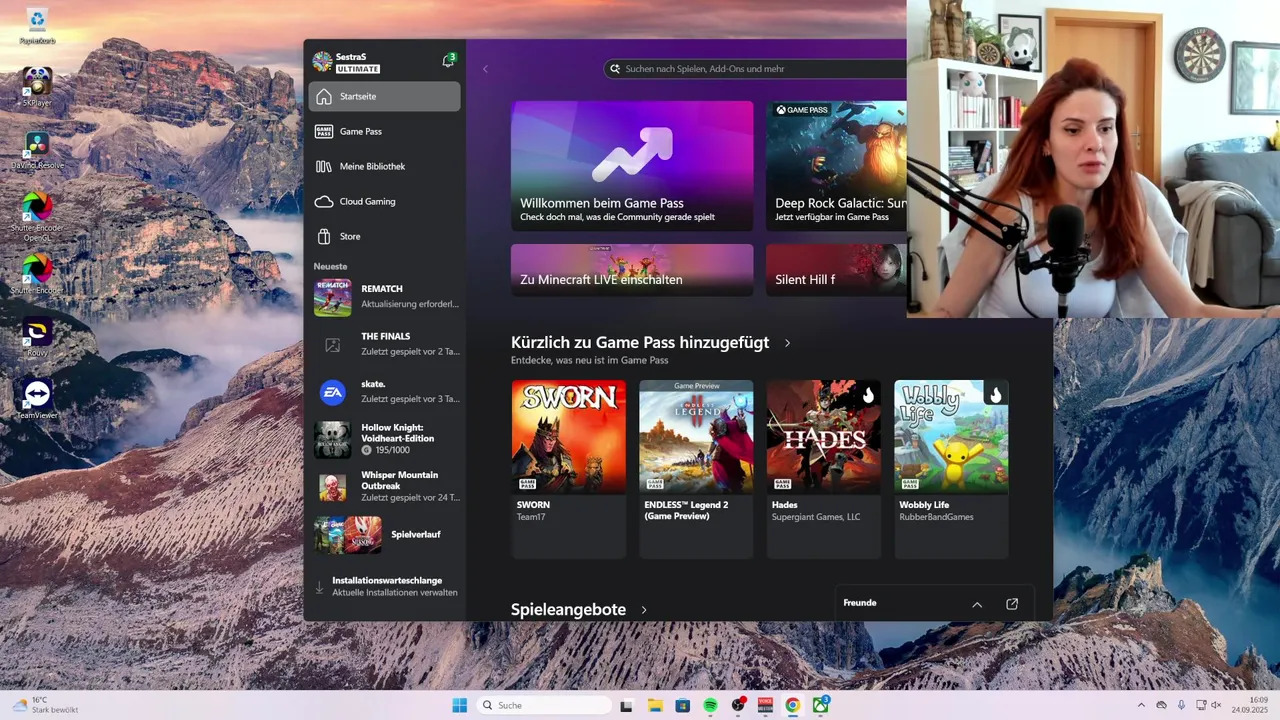Open Spotify from the taskbar
This screenshot has height=720, width=1280.
(x=711, y=705)
